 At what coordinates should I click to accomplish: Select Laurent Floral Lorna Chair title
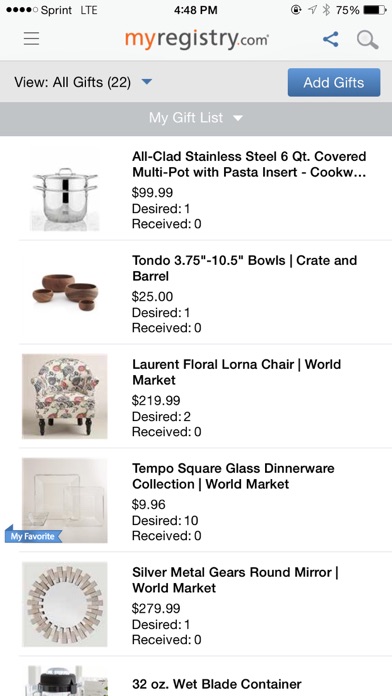[x=237, y=372]
